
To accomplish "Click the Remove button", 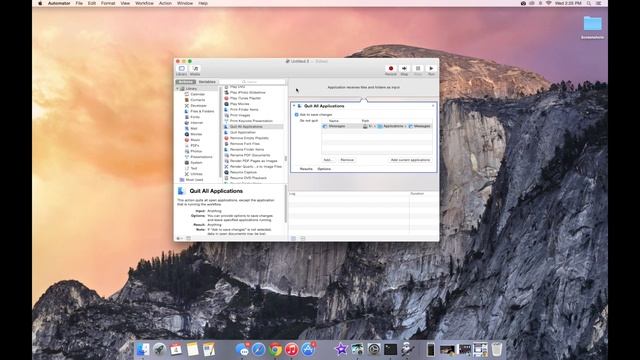I will 347,160.
